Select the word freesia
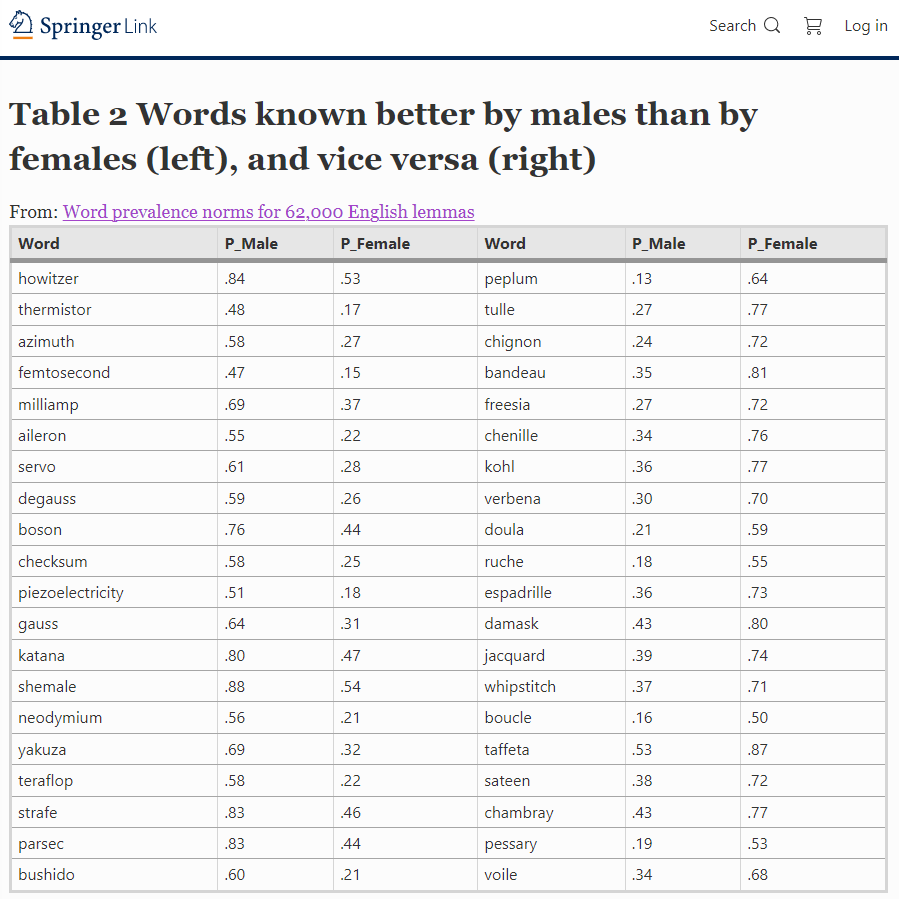Viewport: 899px width, 899px height. coord(507,405)
